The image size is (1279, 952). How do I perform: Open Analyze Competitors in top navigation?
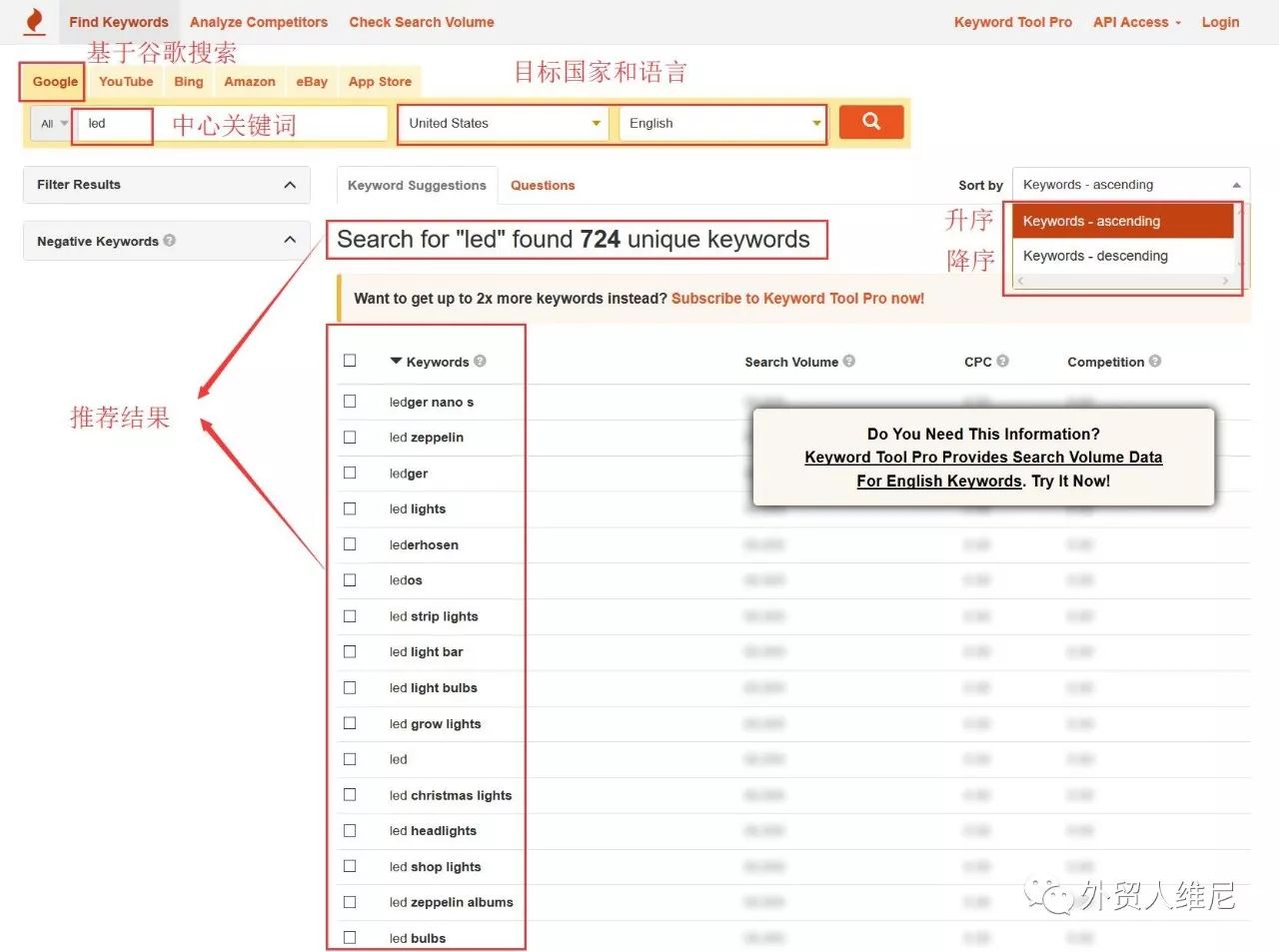tap(259, 22)
